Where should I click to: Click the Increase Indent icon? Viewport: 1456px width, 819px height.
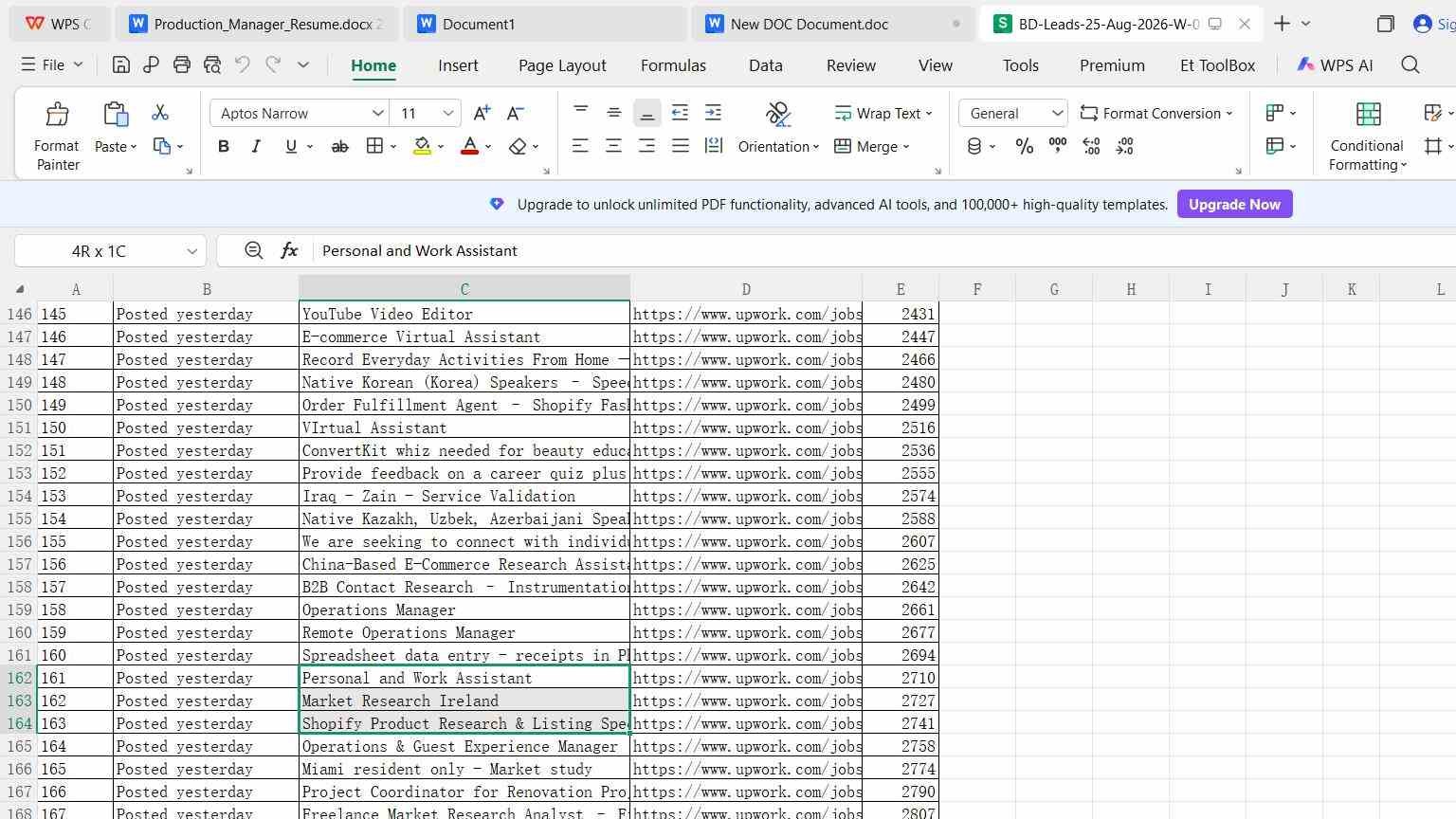click(x=713, y=113)
